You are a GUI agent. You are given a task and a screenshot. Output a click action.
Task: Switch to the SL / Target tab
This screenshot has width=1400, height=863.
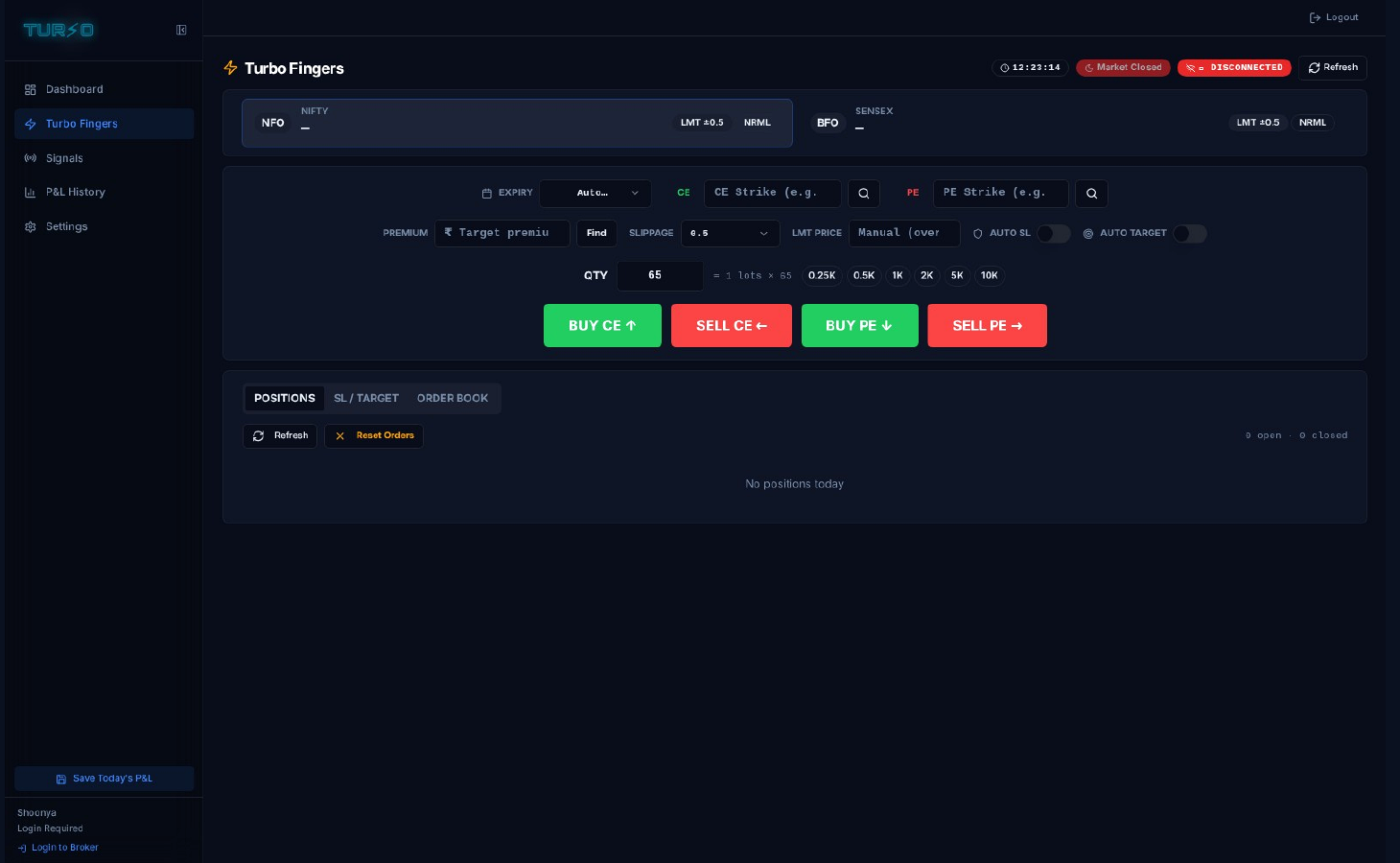366,398
